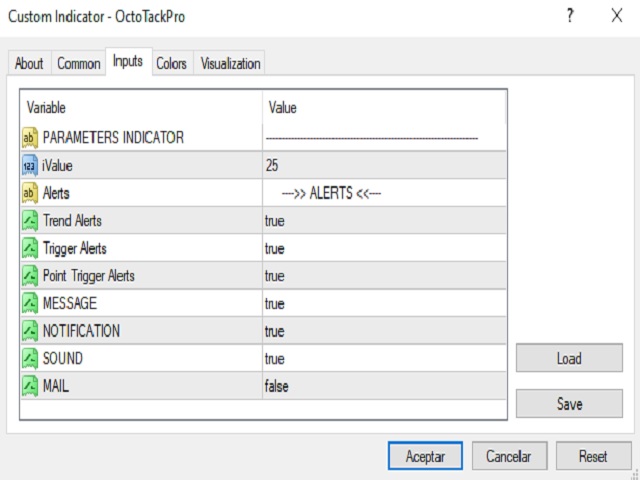Click the boolean icon beside SOUND
The height and width of the screenshot is (480, 640).
coord(30,358)
